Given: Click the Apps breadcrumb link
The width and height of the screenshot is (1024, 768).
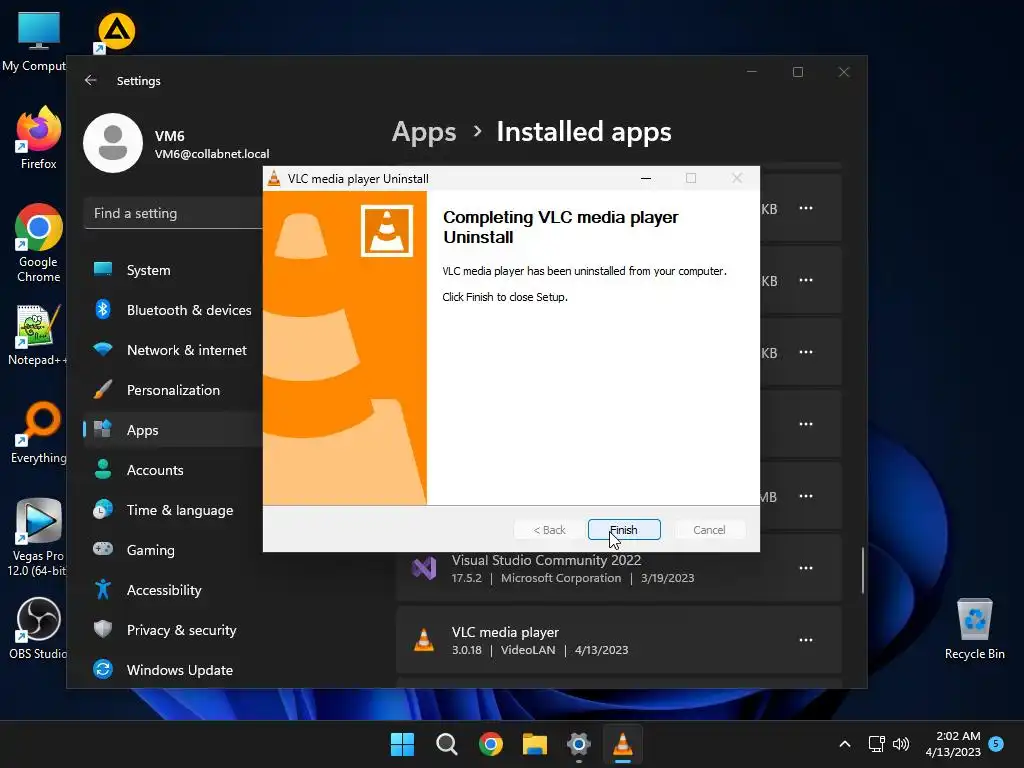Looking at the screenshot, I should coord(424,132).
